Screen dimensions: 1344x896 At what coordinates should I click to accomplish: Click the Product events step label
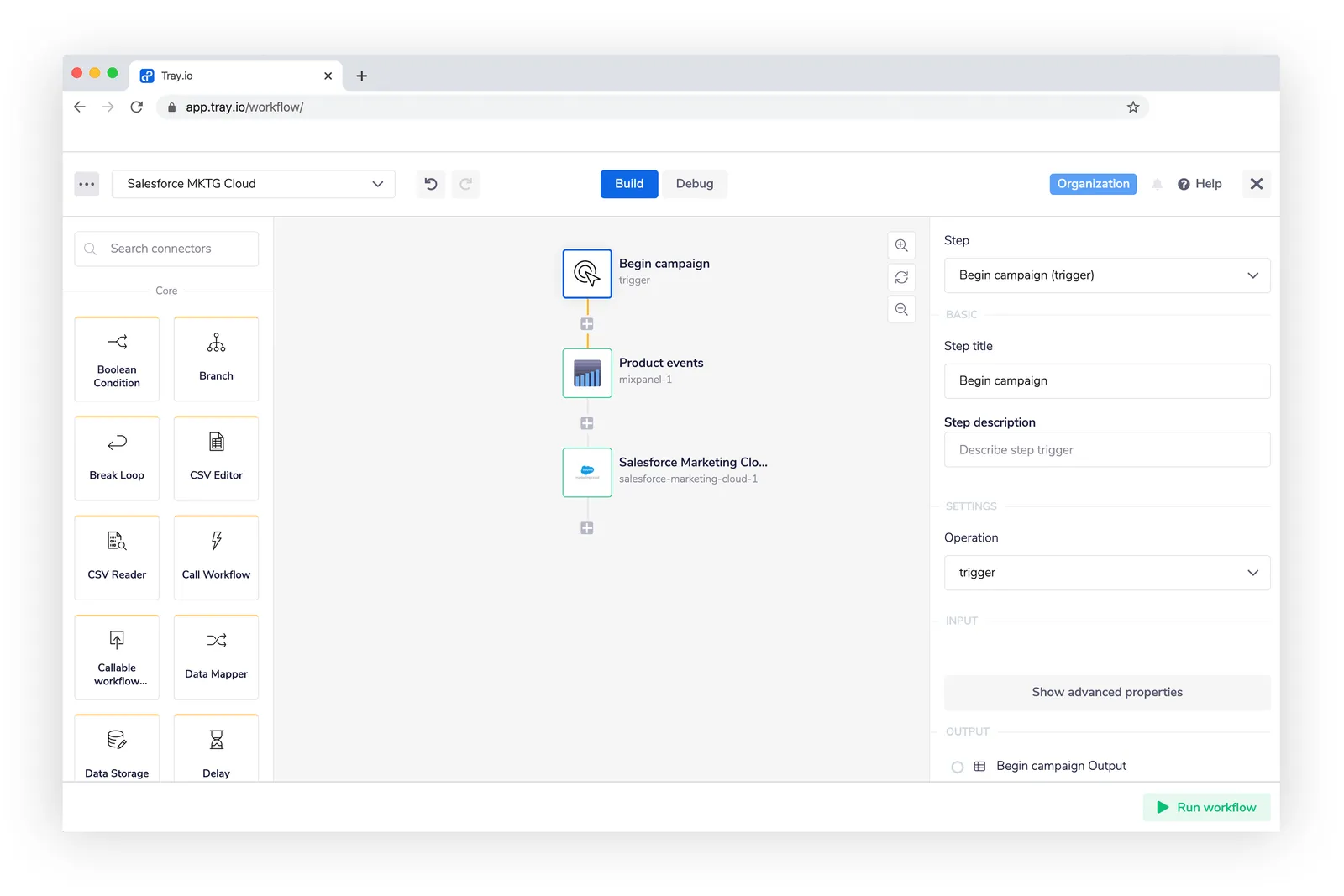click(661, 363)
